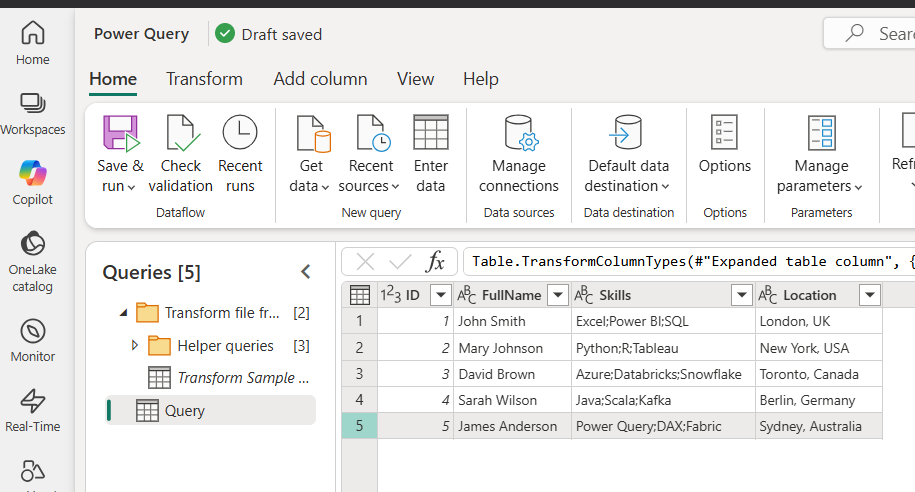Select the Query item in Queries list
The height and width of the screenshot is (492, 915).
185,410
